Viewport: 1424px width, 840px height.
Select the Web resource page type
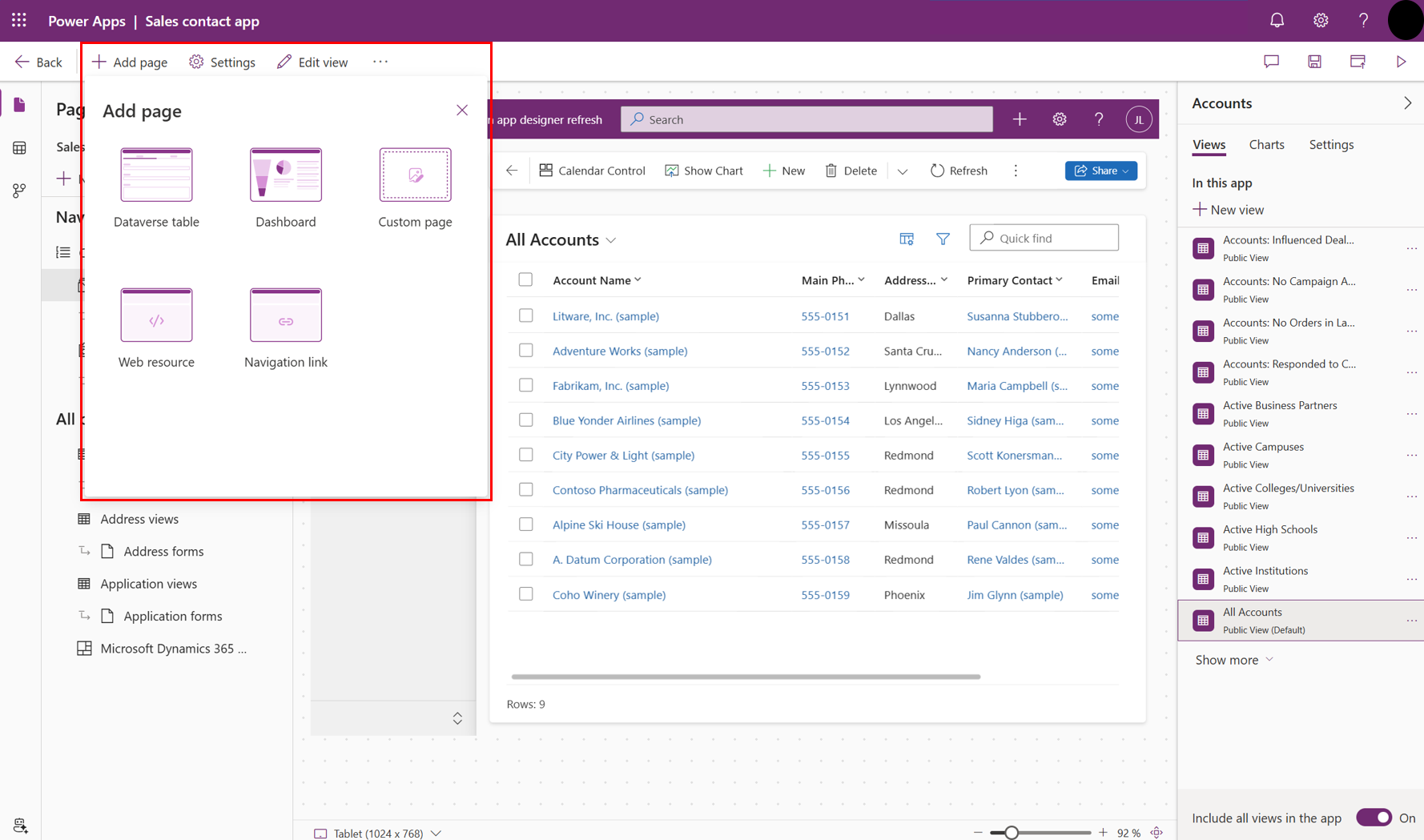[x=156, y=323]
